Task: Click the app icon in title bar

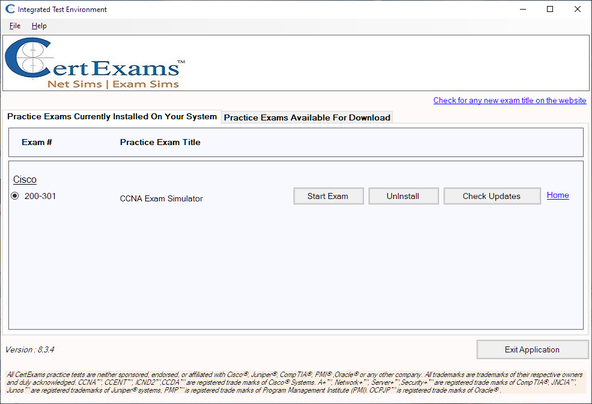Action: (10, 9)
